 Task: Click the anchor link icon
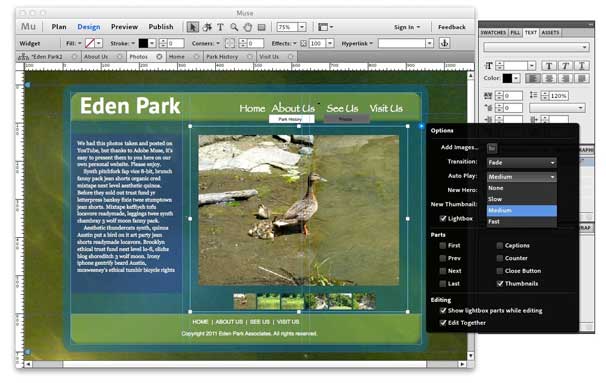[x=444, y=43]
